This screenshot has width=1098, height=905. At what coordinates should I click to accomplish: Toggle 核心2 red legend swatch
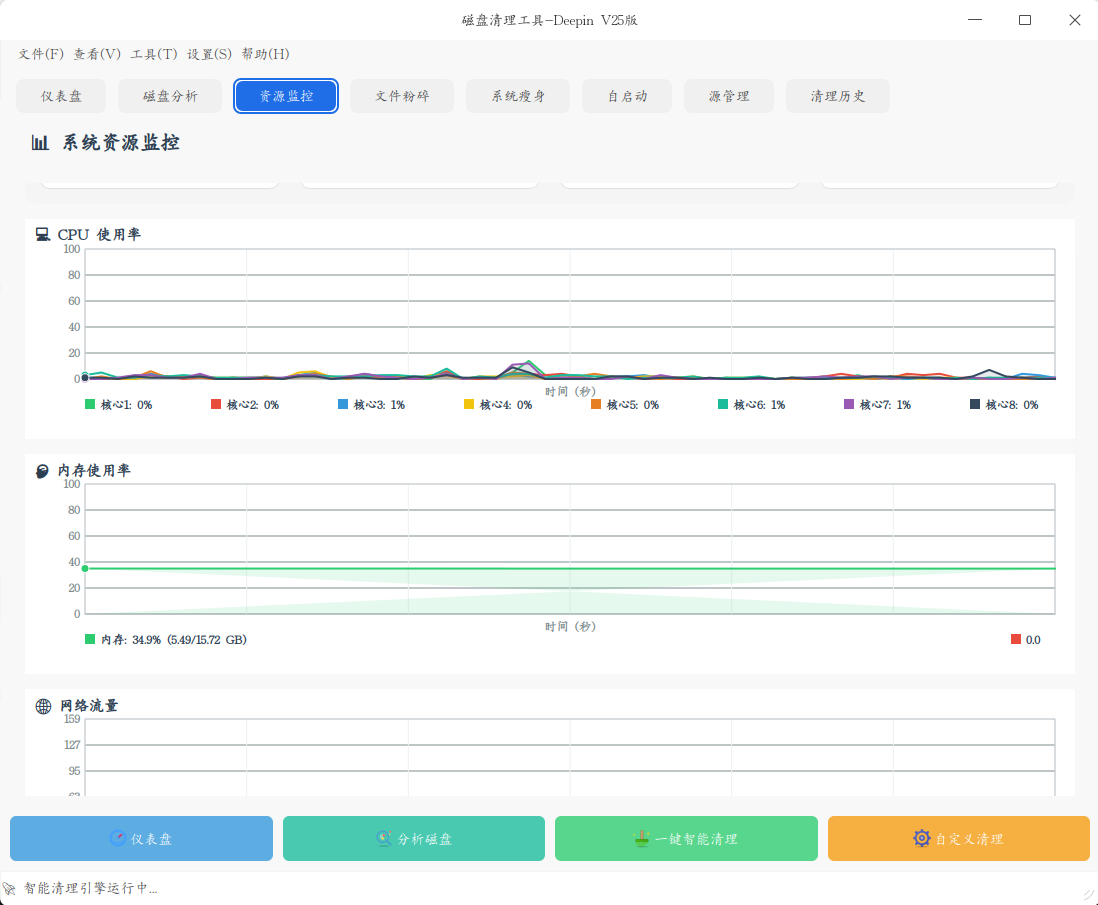click(x=216, y=404)
